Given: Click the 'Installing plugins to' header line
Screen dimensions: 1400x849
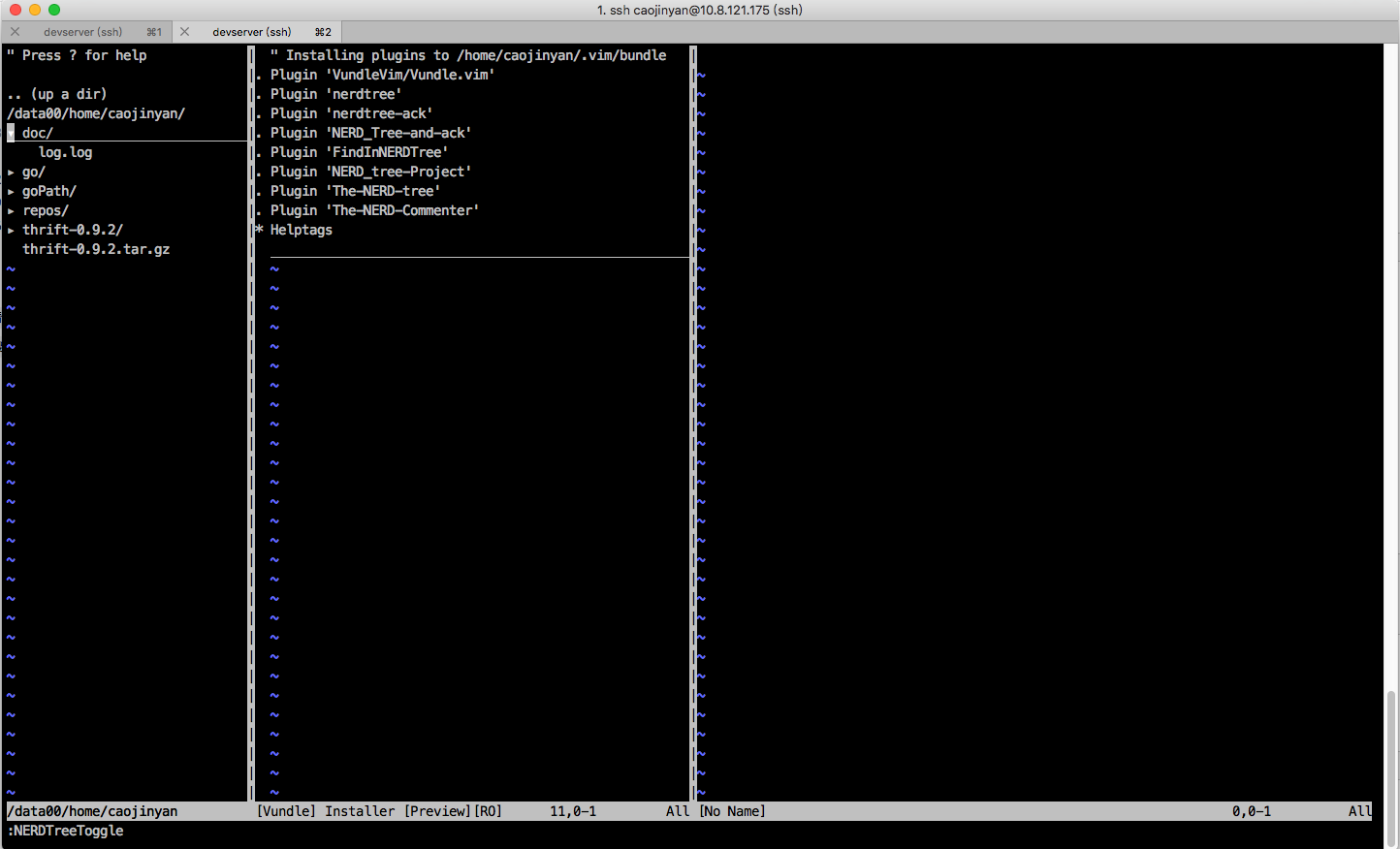Looking at the screenshot, I should (468, 55).
